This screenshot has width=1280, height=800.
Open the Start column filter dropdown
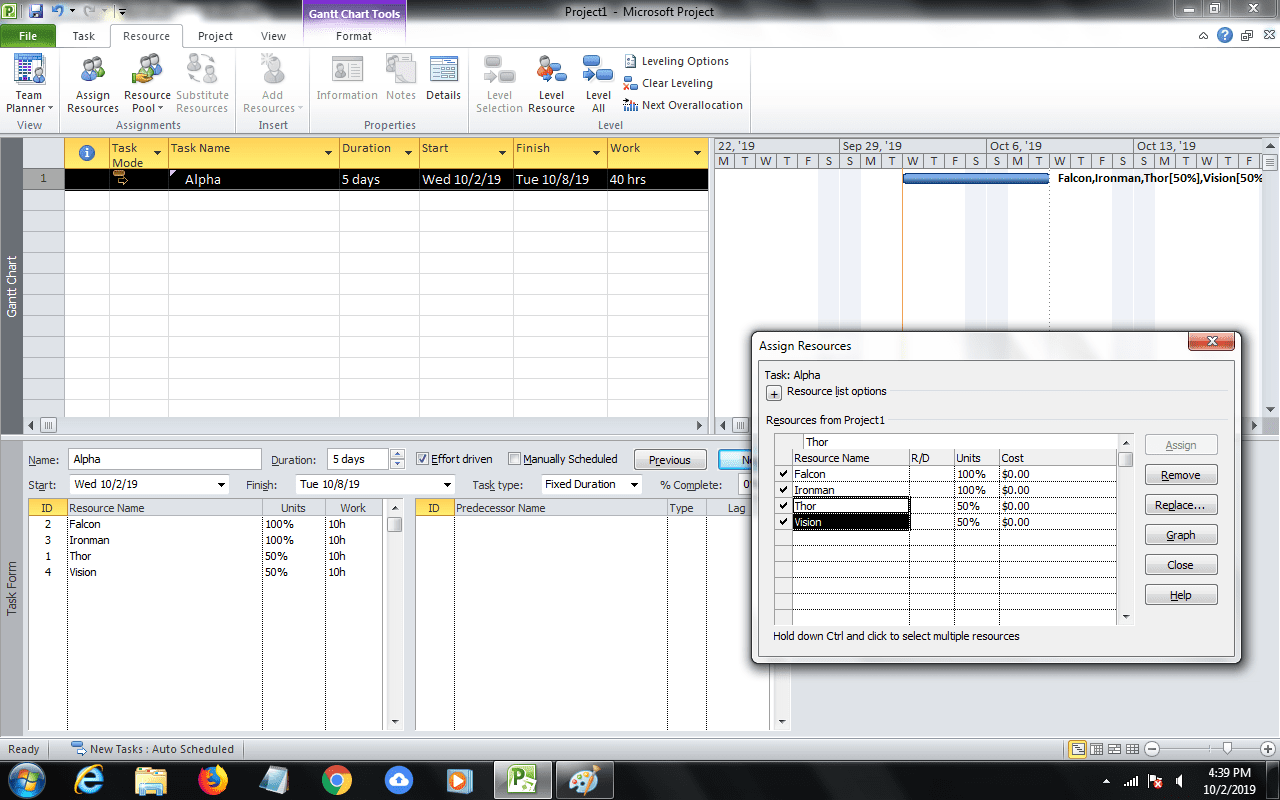pos(502,153)
